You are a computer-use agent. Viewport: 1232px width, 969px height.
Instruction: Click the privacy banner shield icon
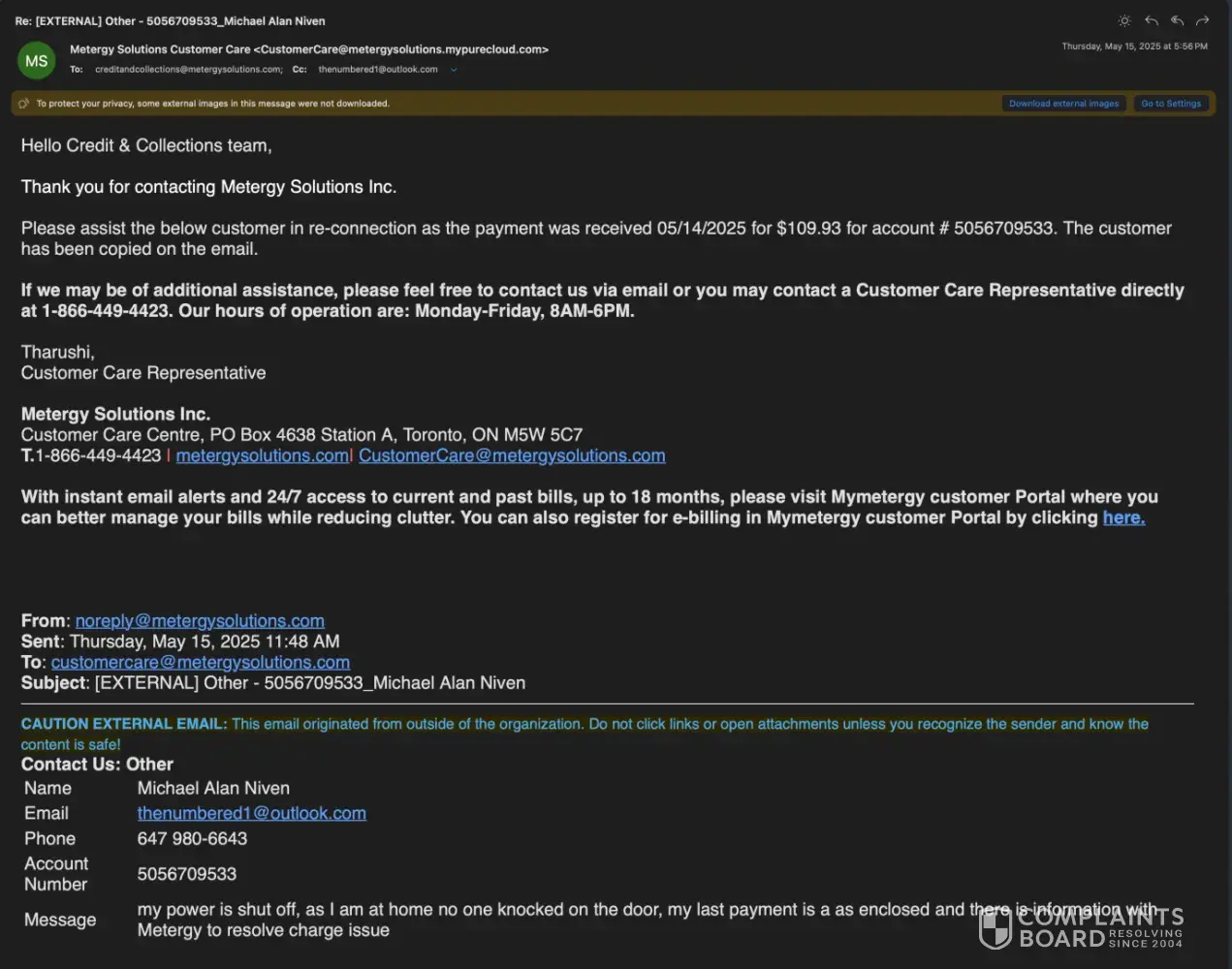(24, 104)
